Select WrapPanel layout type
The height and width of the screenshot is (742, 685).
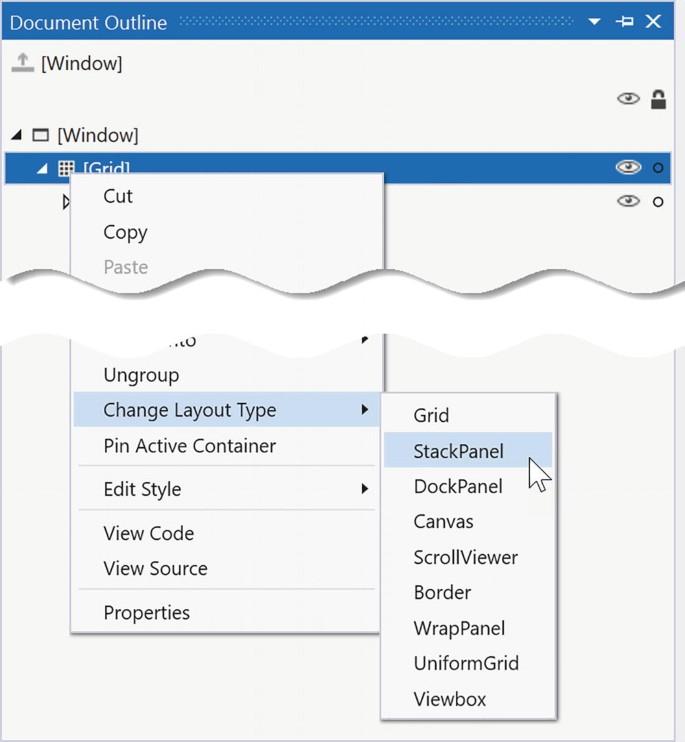[x=459, y=628]
